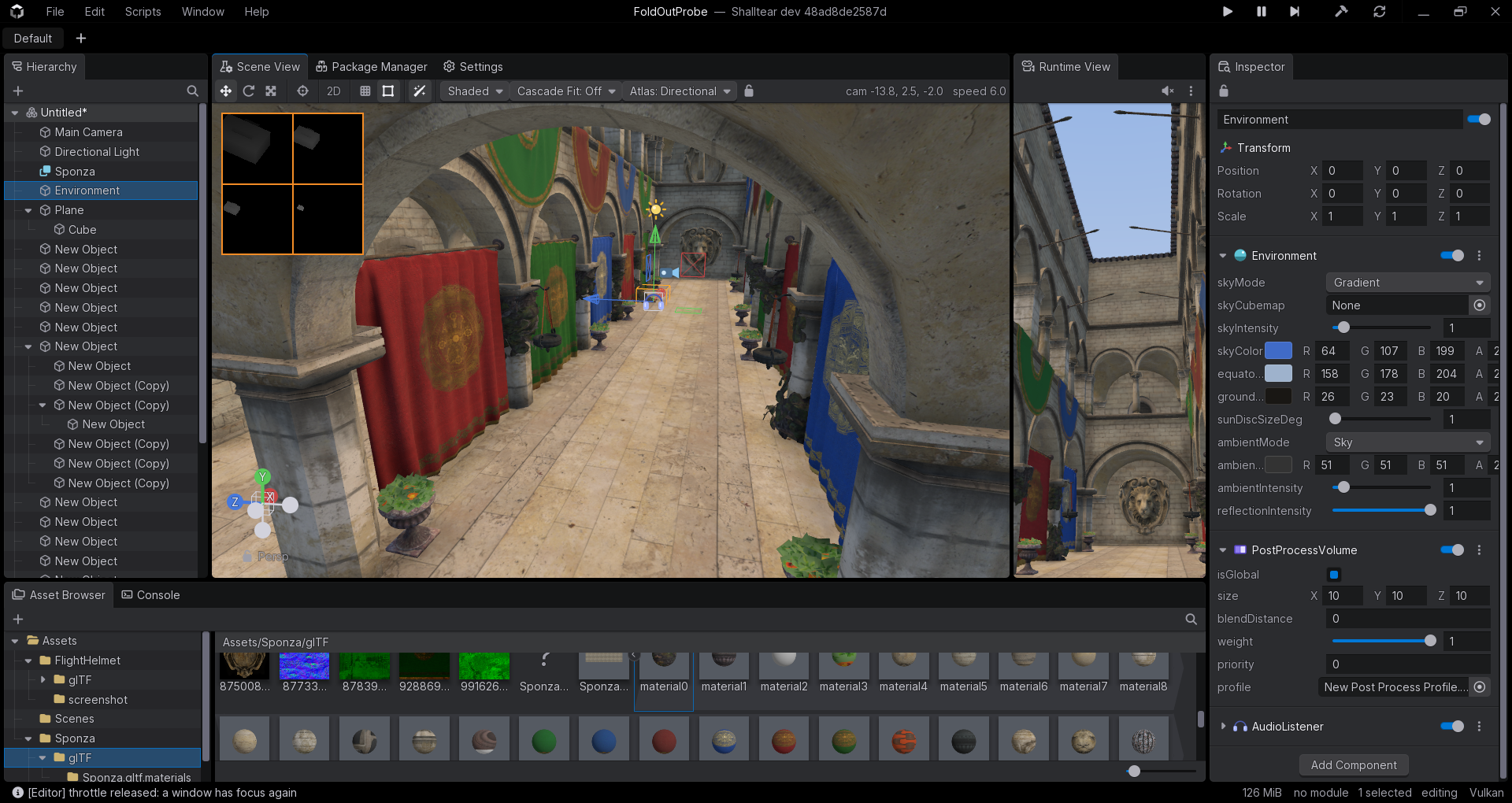The height and width of the screenshot is (803, 1512).
Task: Open the File menu
Action: 55,12
